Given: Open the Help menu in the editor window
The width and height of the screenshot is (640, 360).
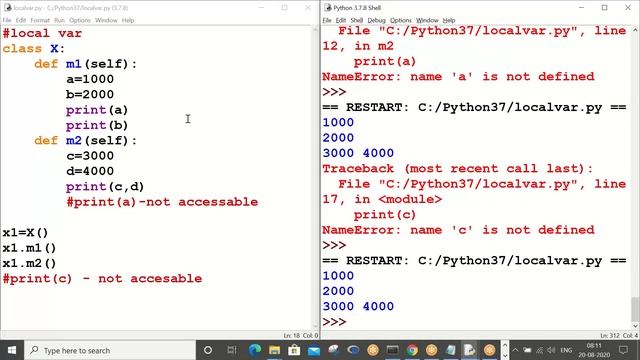Looking at the screenshot, I should (x=128, y=20).
